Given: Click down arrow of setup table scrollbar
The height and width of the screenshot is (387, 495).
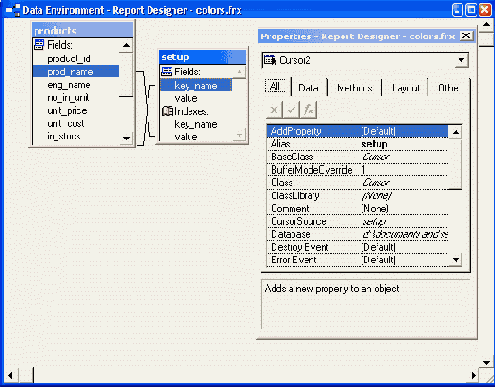Looking at the screenshot, I should 239,135.
